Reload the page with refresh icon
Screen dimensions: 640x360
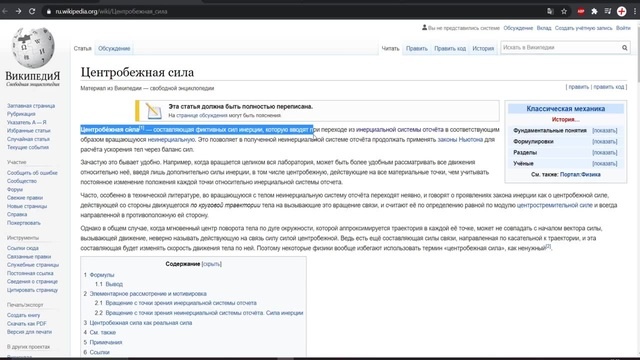32,11
